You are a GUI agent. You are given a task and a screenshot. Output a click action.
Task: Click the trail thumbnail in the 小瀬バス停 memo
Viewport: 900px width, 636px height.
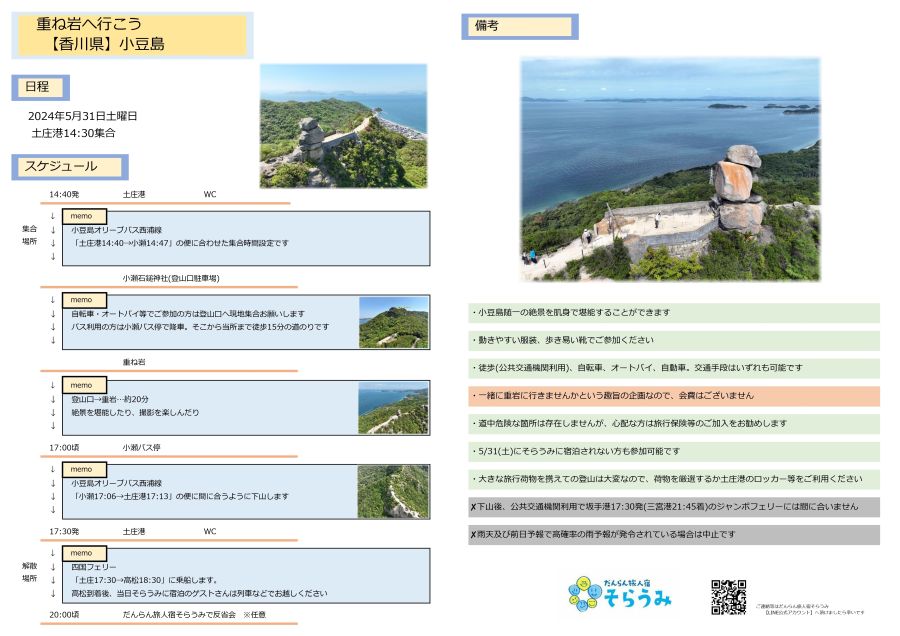click(x=393, y=491)
